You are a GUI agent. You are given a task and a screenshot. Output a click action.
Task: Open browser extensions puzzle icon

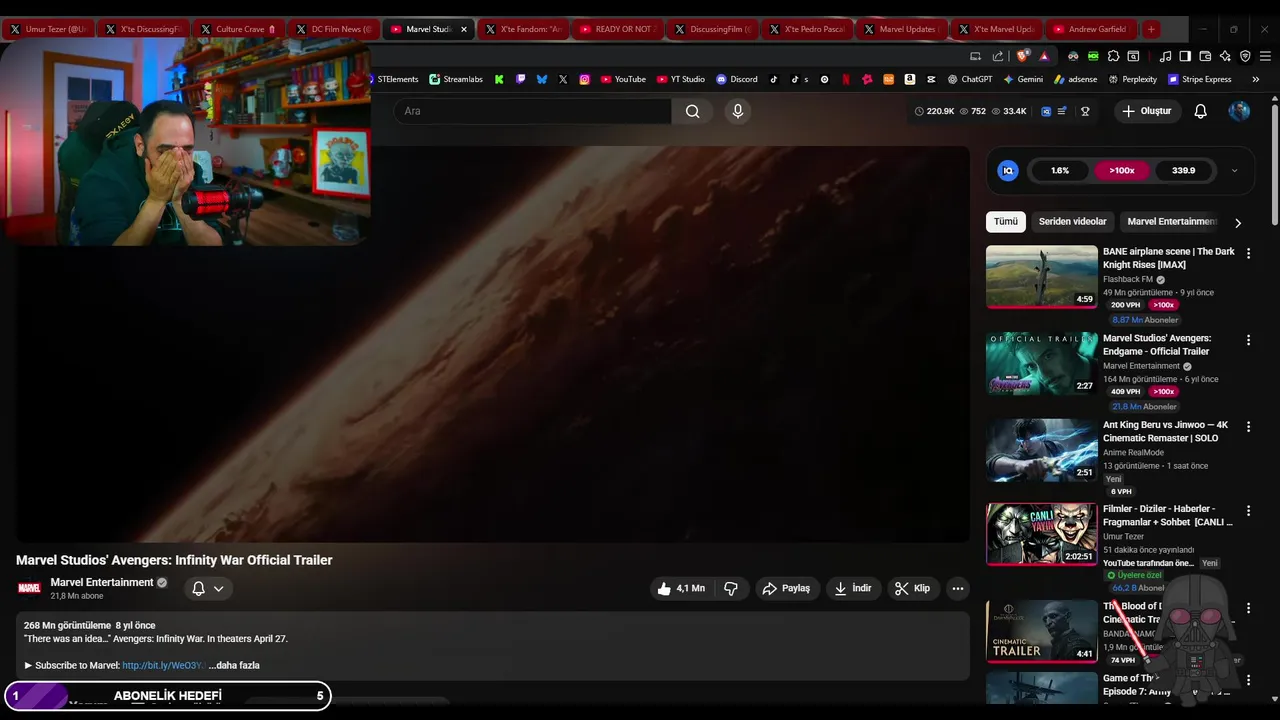point(1113,56)
